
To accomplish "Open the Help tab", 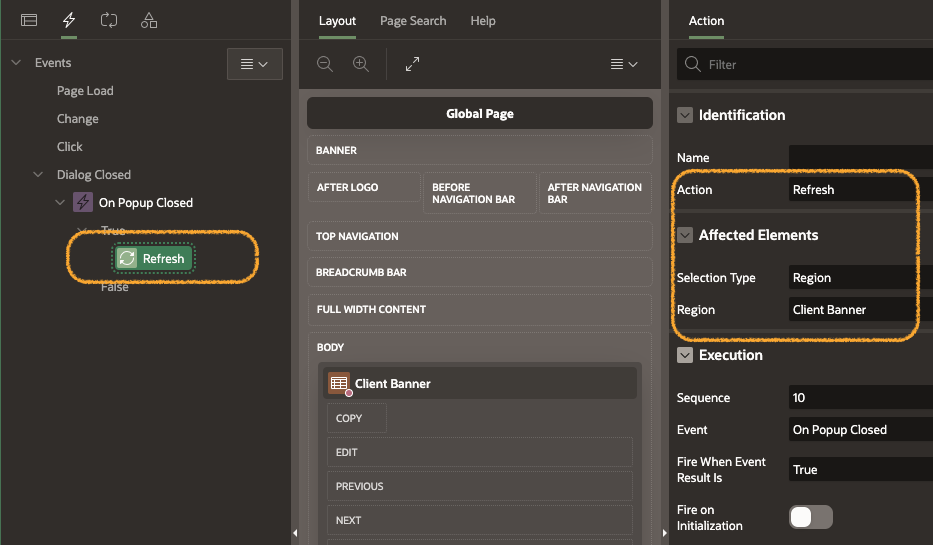I will coord(483,20).
